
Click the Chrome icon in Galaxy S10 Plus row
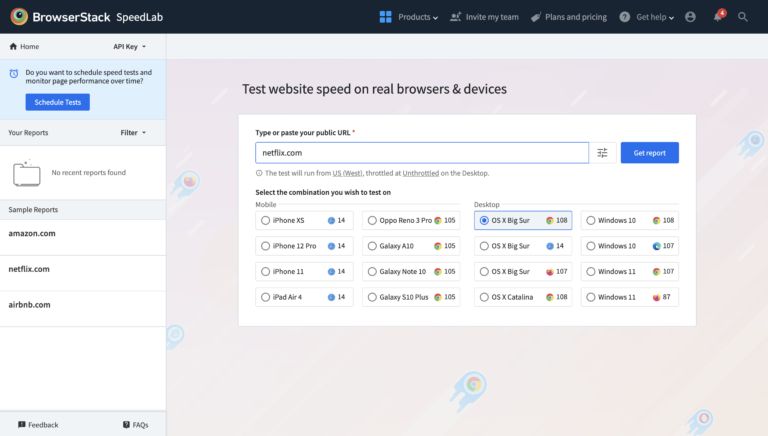[438, 297]
